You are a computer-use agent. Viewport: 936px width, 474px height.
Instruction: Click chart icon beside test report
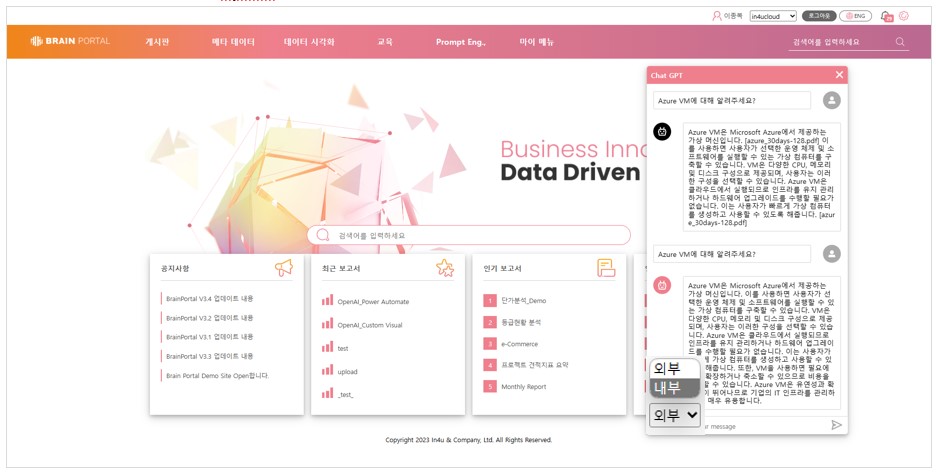(327, 347)
